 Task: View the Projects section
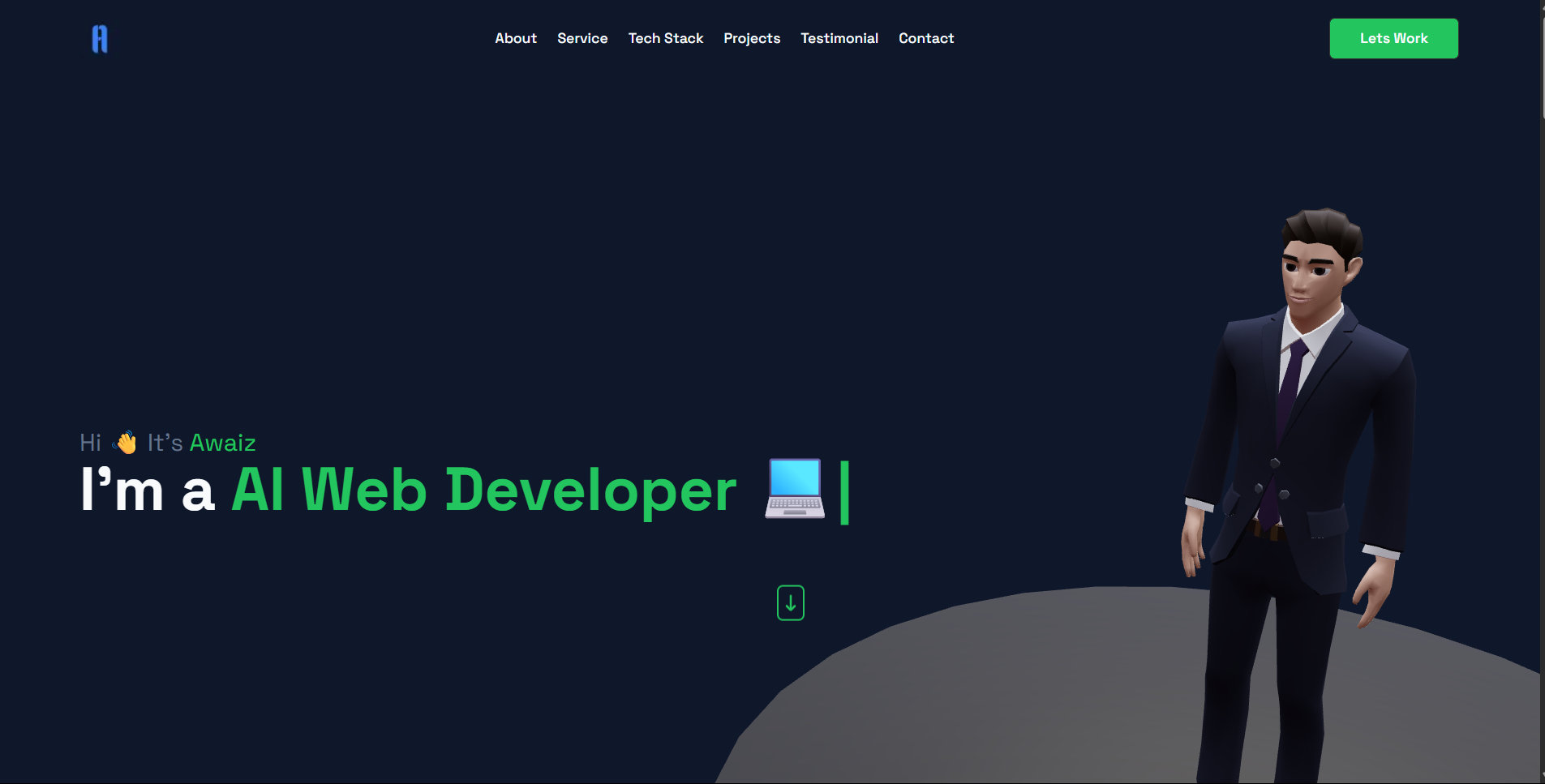point(752,38)
